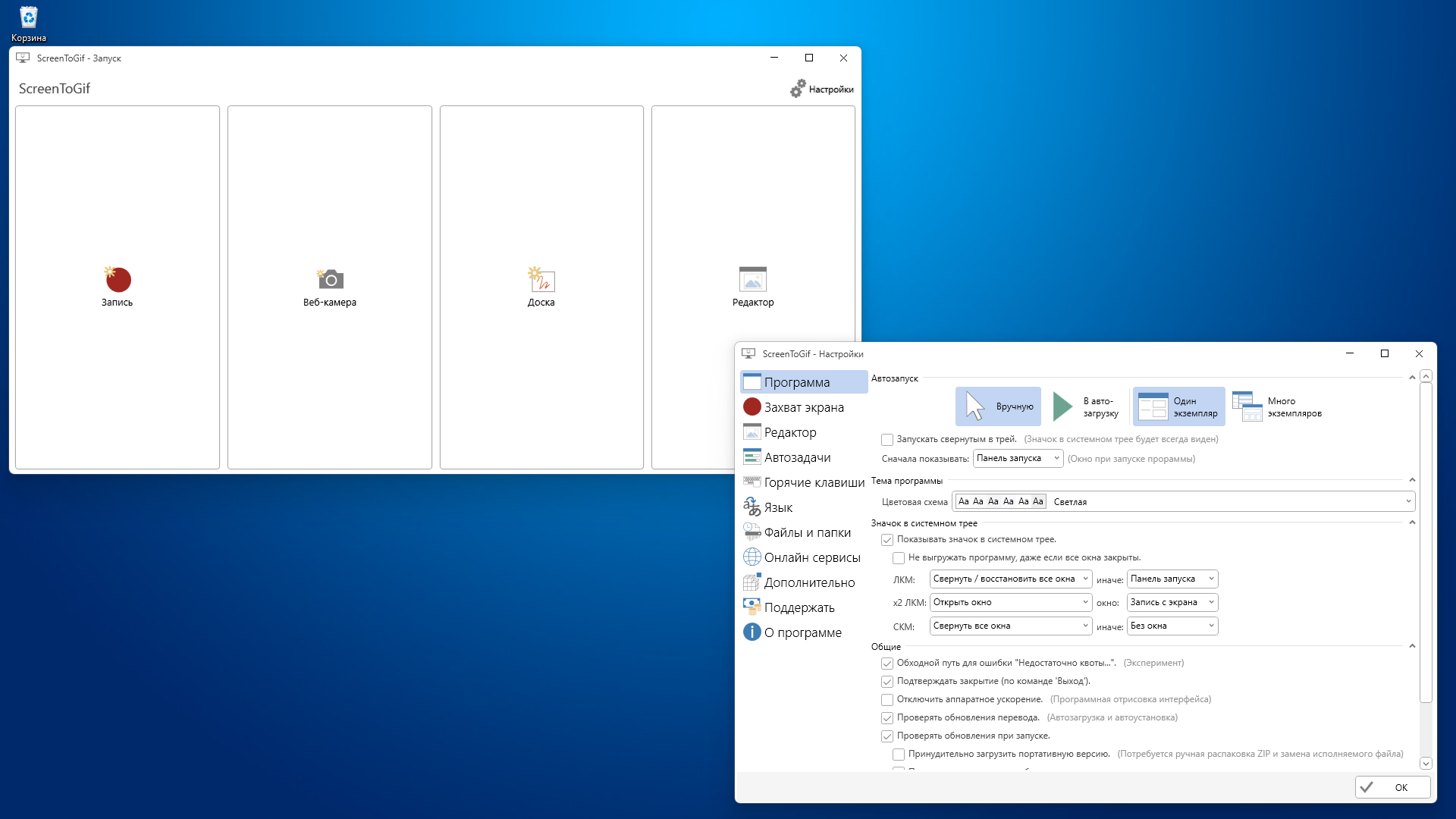The height and width of the screenshot is (819, 1456).
Task: Collapse the Тема программы section arrow
Action: pos(1412,480)
